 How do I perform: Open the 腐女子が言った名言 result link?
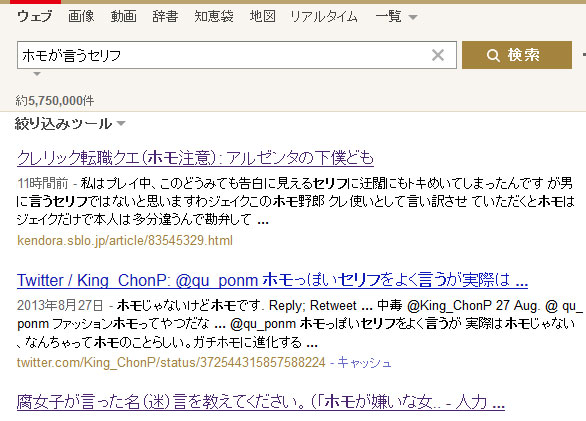click(261, 402)
